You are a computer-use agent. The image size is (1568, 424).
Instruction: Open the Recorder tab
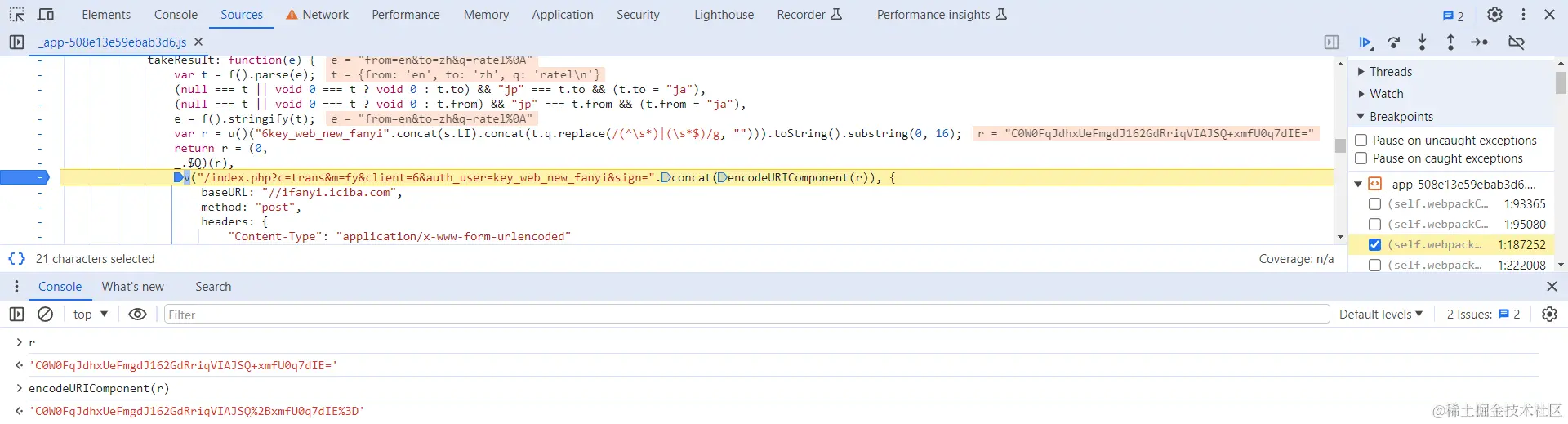809,15
